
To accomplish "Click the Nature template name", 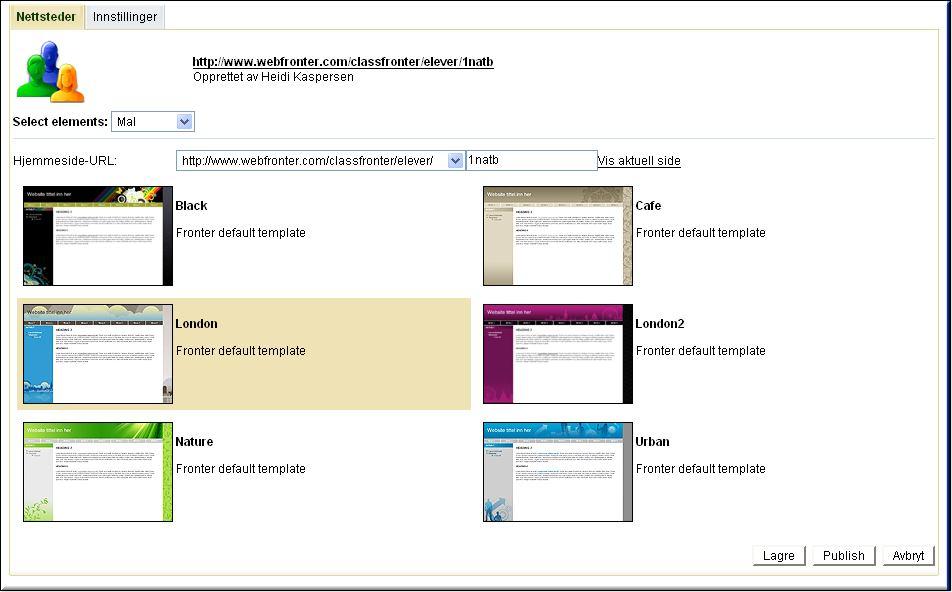I will click(194, 441).
